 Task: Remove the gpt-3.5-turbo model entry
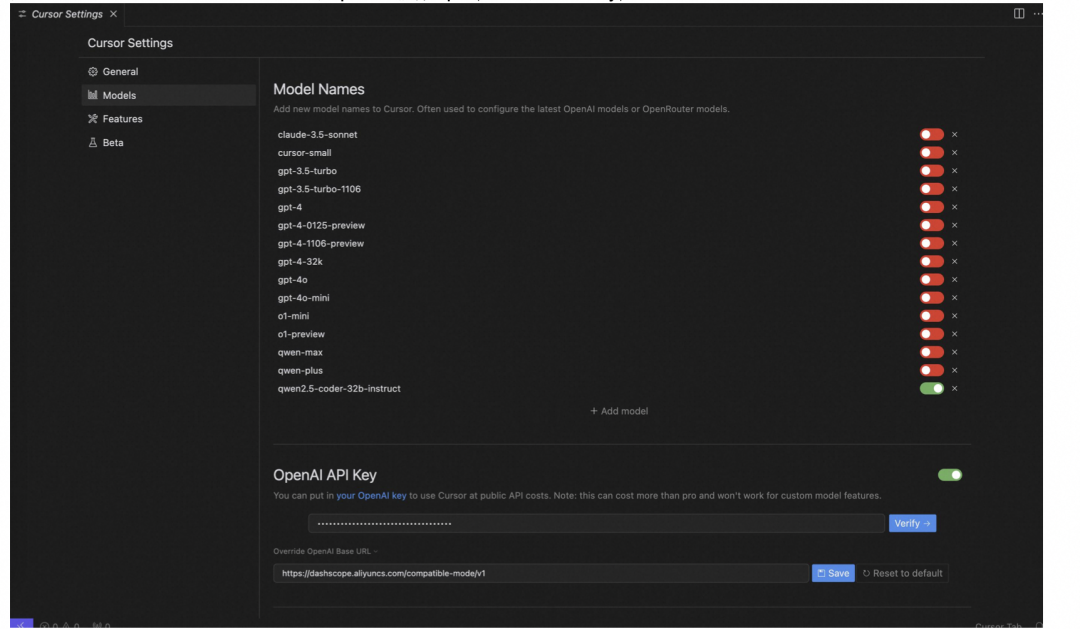point(954,171)
